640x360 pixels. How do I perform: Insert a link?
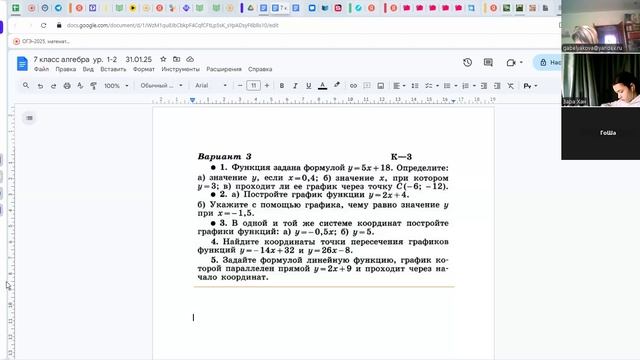coord(353,86)
